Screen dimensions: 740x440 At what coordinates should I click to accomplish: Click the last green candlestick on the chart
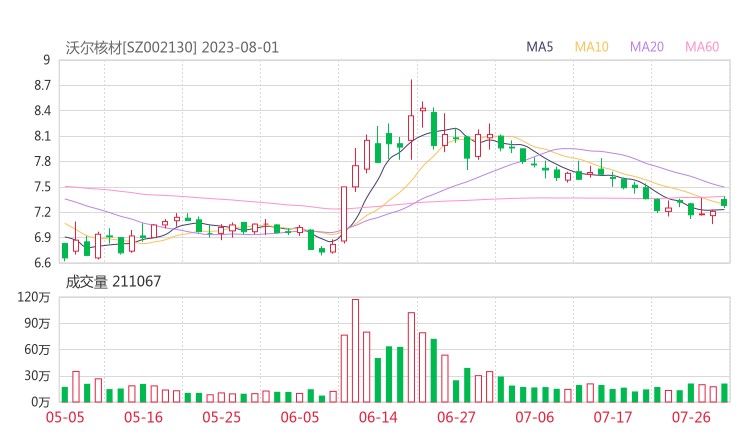[x=724, y=202]
